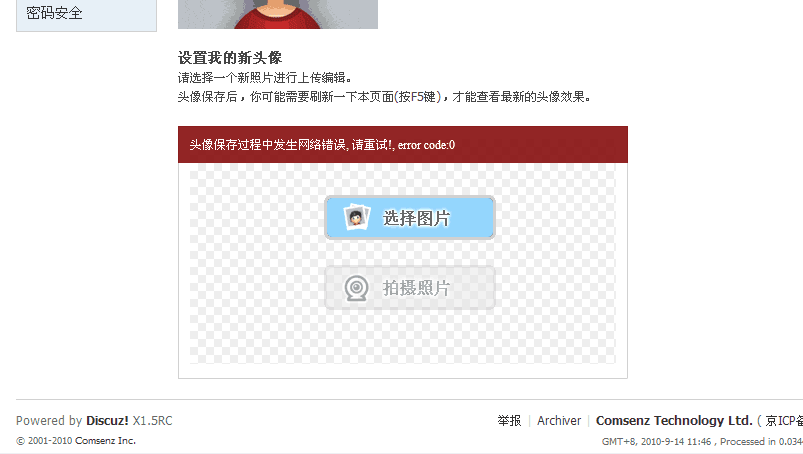This screenshot has width=803, height=454.
Task: Click the photo icon on 选择图片
Action: (x=357, y=218)
